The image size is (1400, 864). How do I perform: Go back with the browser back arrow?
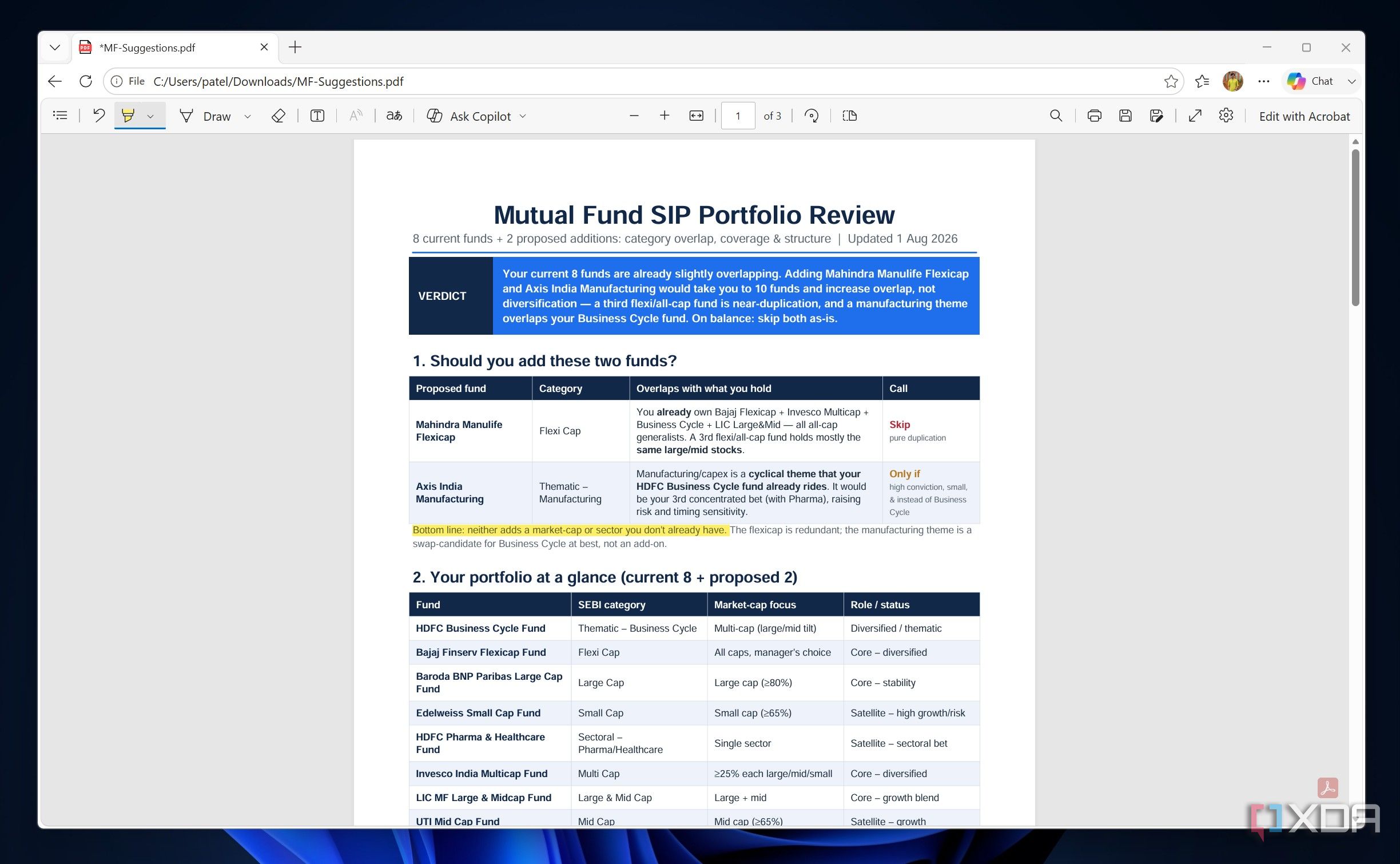[55, 81]
